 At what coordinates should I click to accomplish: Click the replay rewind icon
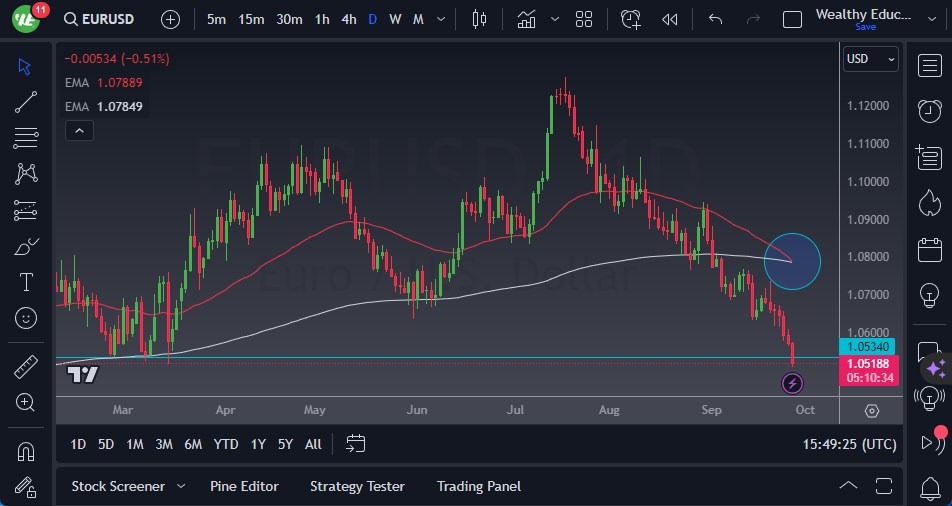tap(669, 19)
